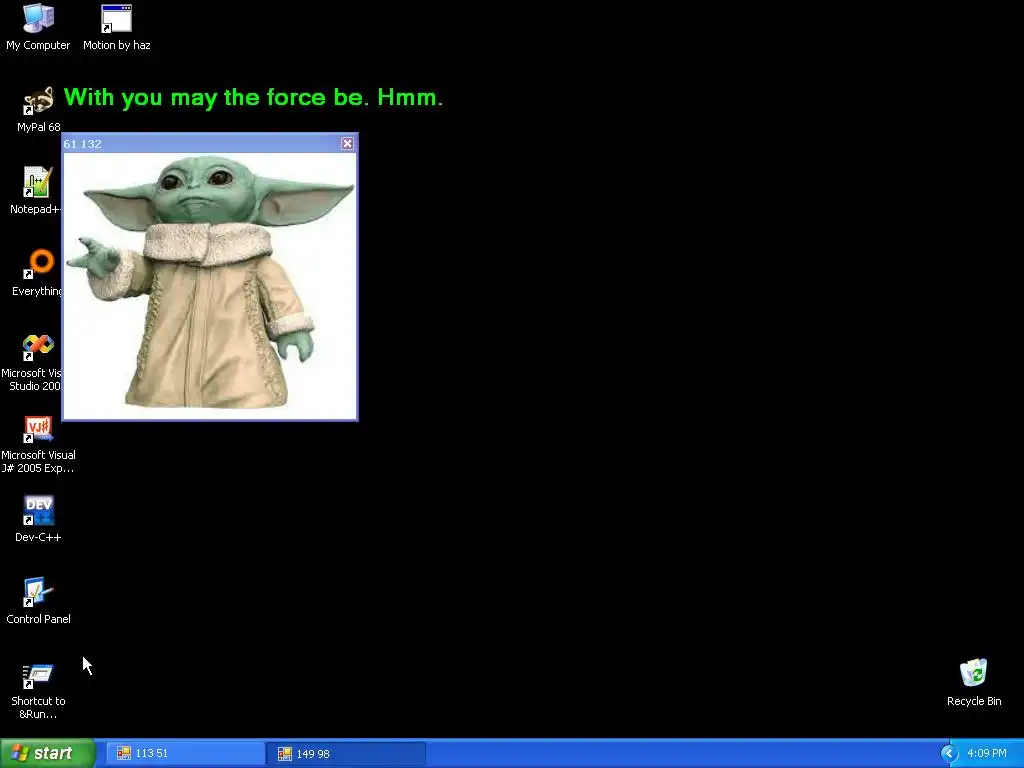Click the Baby Yoda image in window
Viewport: 1024px width, 768px height.
210,285
